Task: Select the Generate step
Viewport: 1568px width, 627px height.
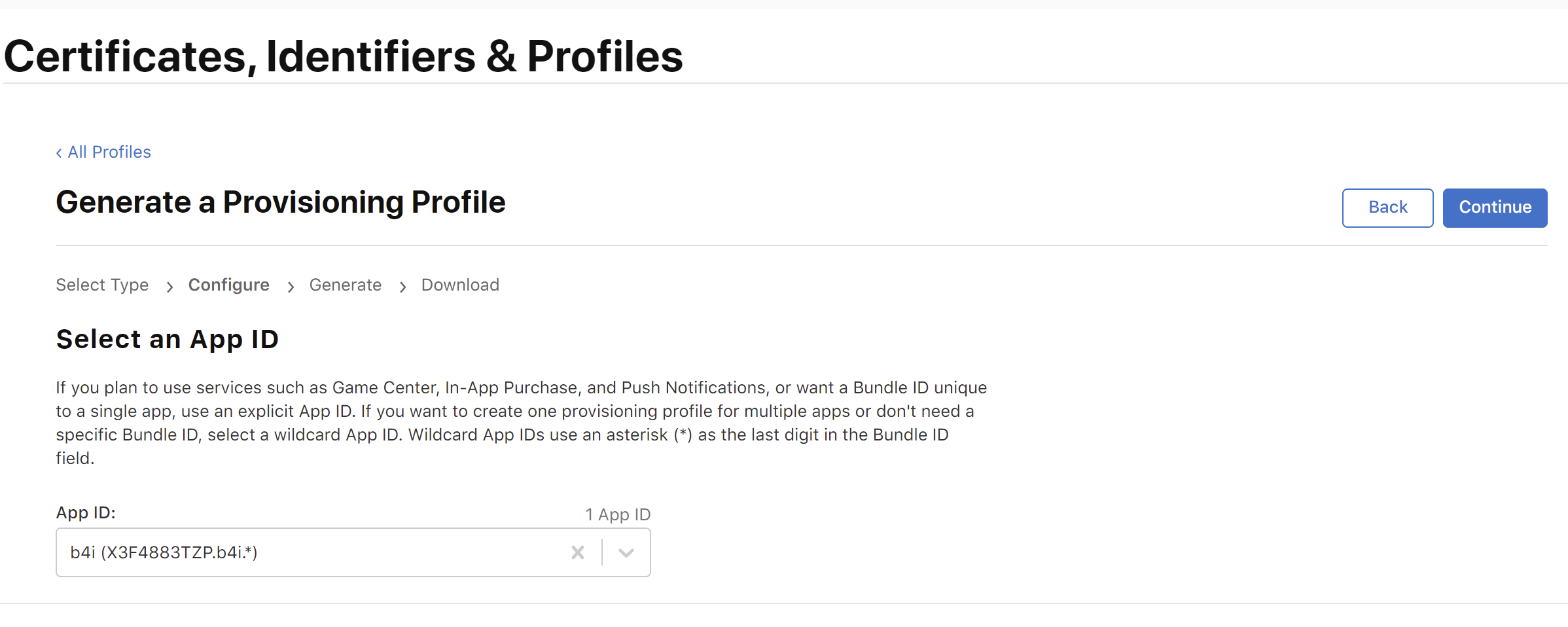Action: click(346, 285)
